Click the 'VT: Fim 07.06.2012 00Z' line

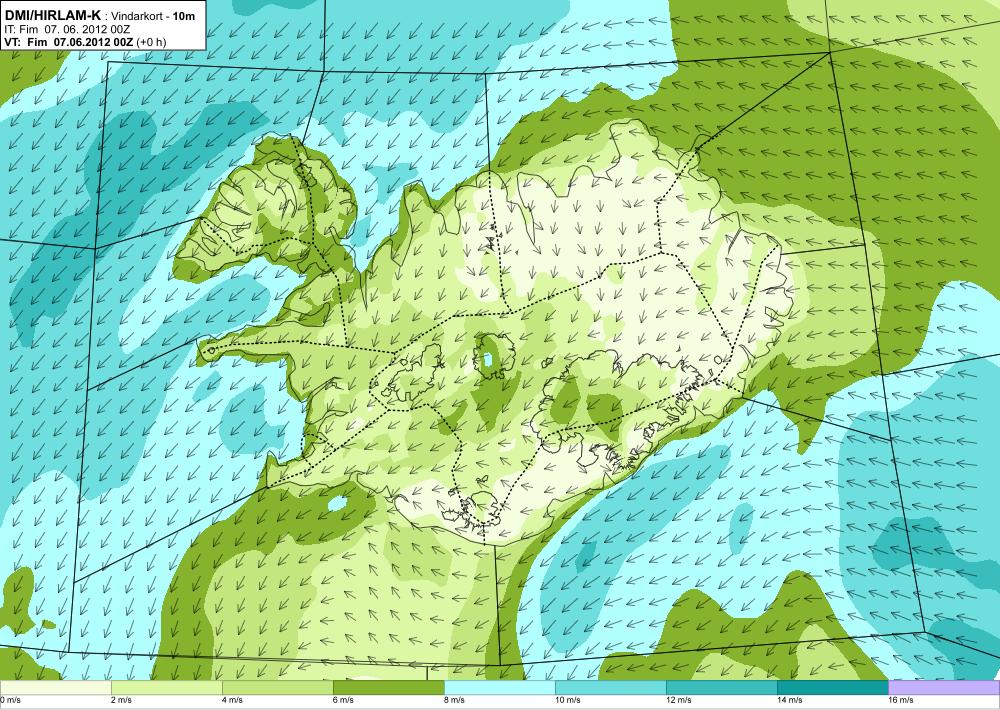pyautogui.click(x=68, y=42)
